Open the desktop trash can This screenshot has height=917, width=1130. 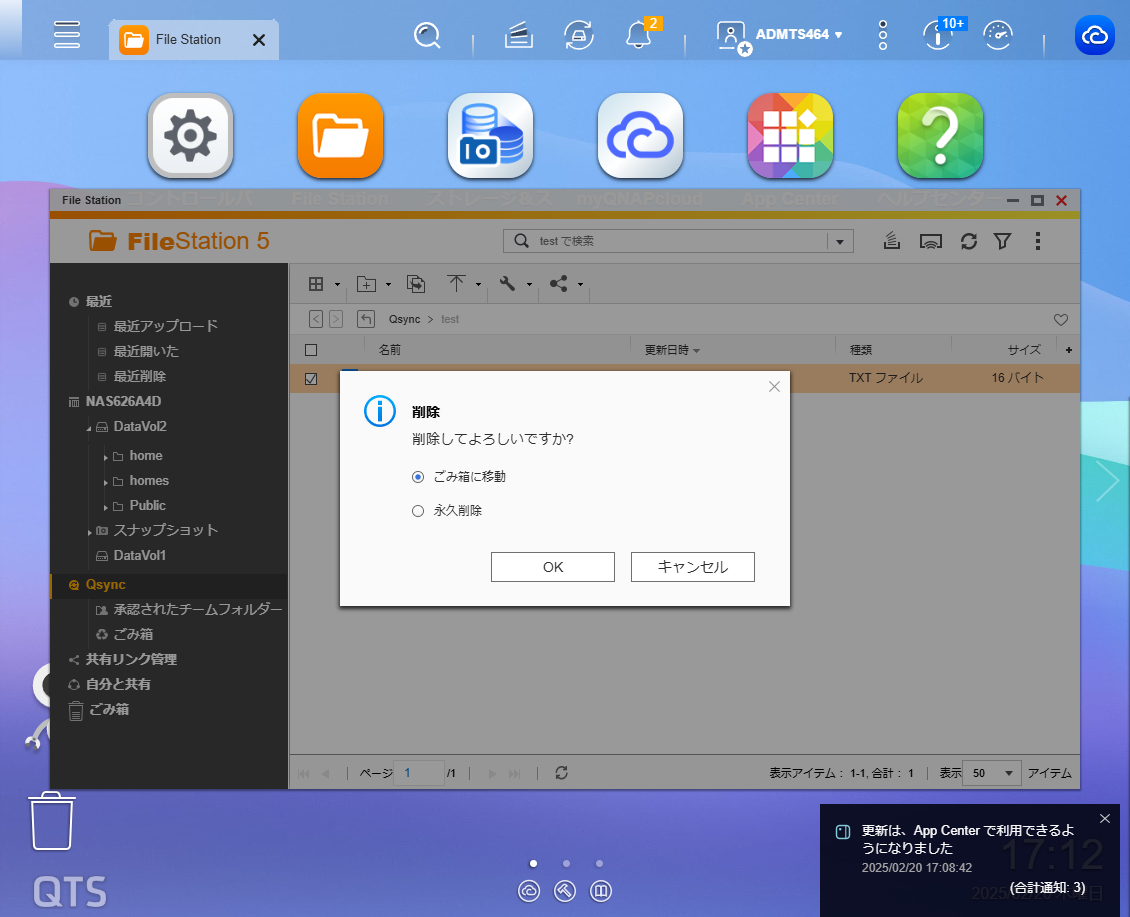click(x=52, y=820)
